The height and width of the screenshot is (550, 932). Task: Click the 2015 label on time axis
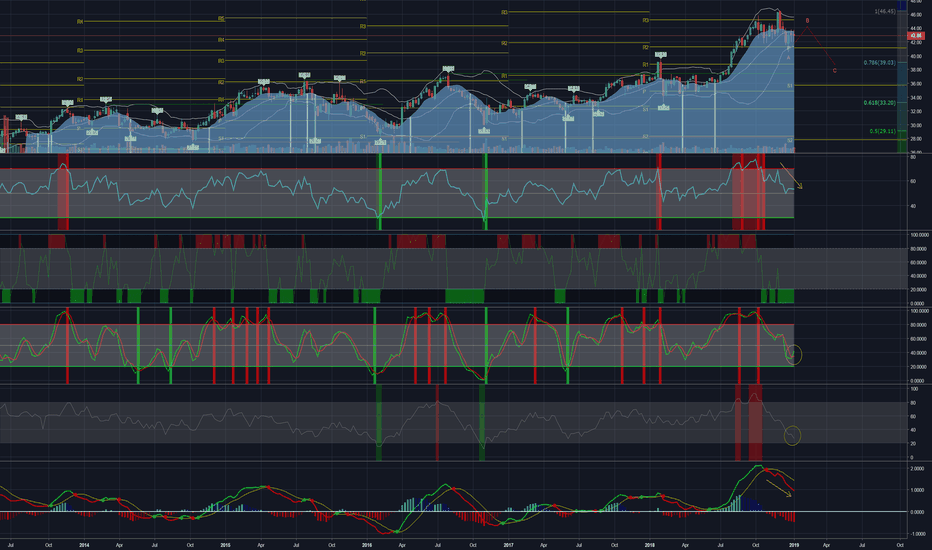[225, 545]
